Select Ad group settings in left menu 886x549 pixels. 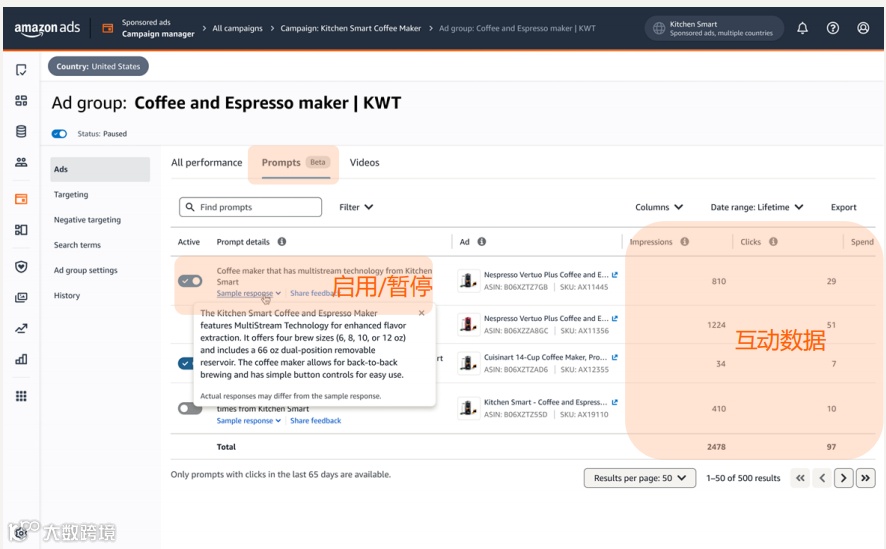click(85, 271)
